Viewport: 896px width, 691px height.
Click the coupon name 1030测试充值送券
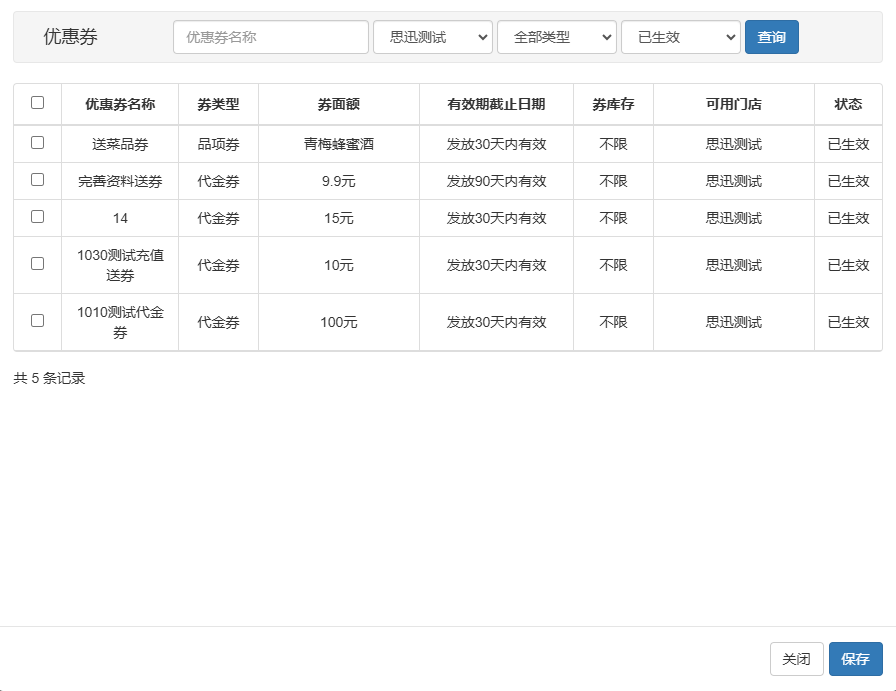pyautogui.click(x=120, y=265)
